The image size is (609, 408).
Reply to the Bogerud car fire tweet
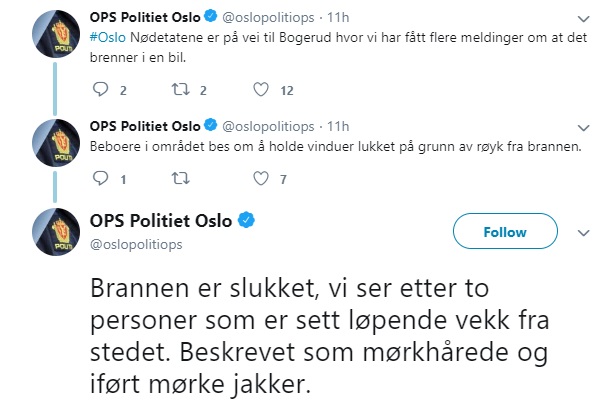(99, 90)
